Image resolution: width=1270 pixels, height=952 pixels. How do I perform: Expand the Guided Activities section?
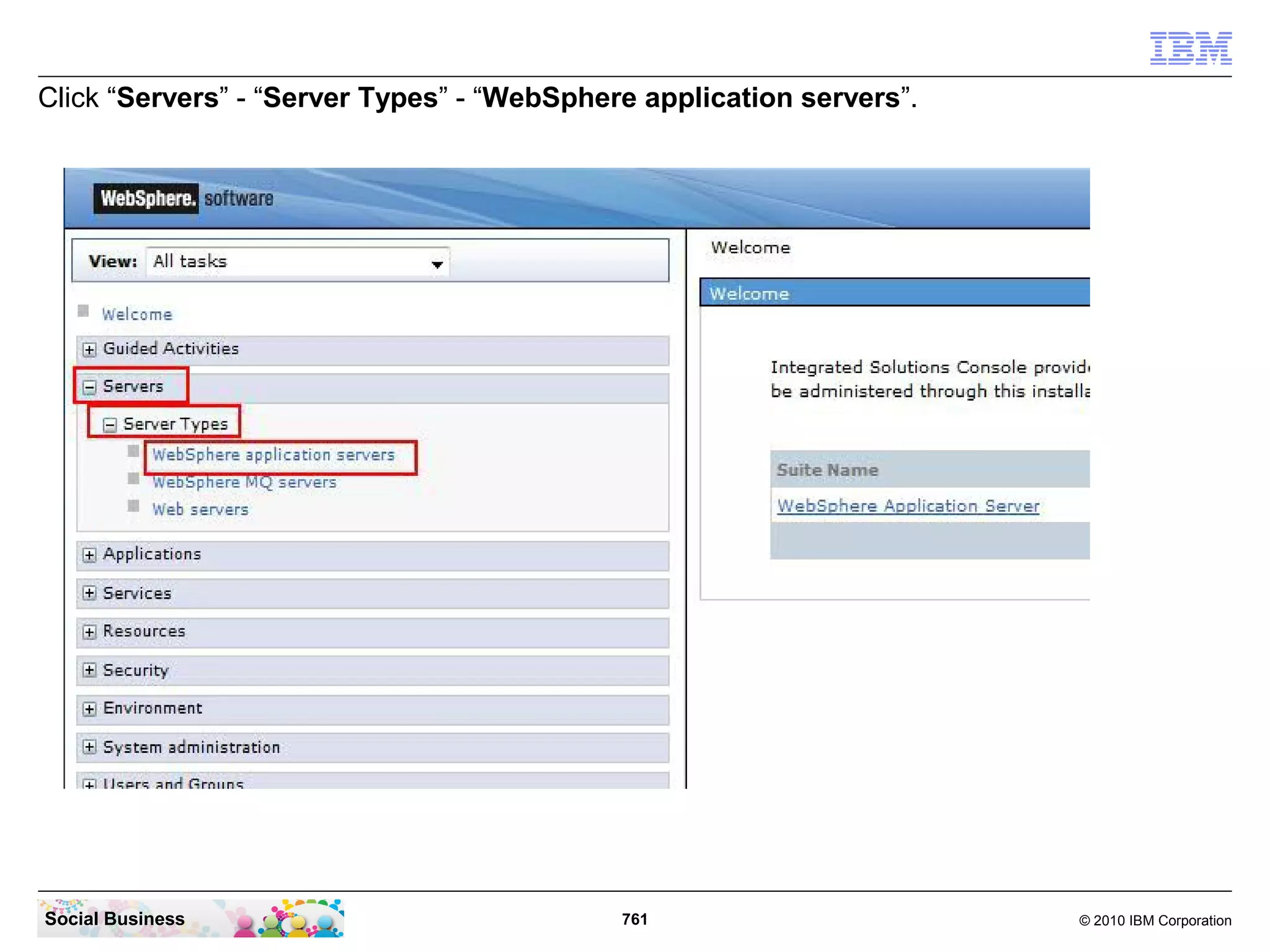89,350
